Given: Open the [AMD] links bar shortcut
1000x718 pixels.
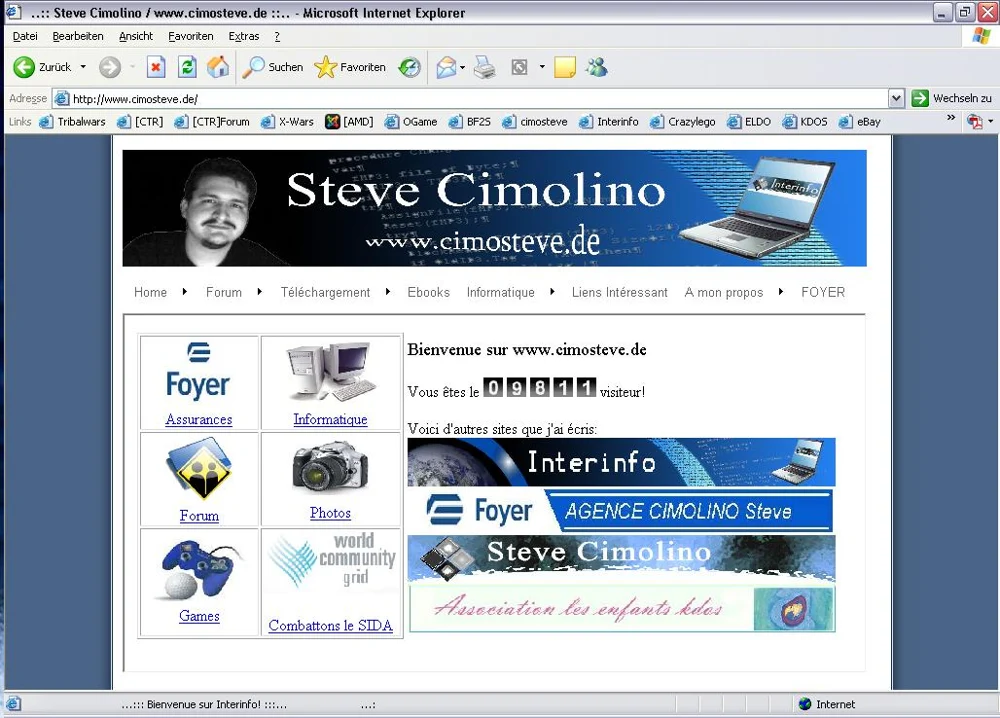Looking at the screenshot, I should click(349, 122).
